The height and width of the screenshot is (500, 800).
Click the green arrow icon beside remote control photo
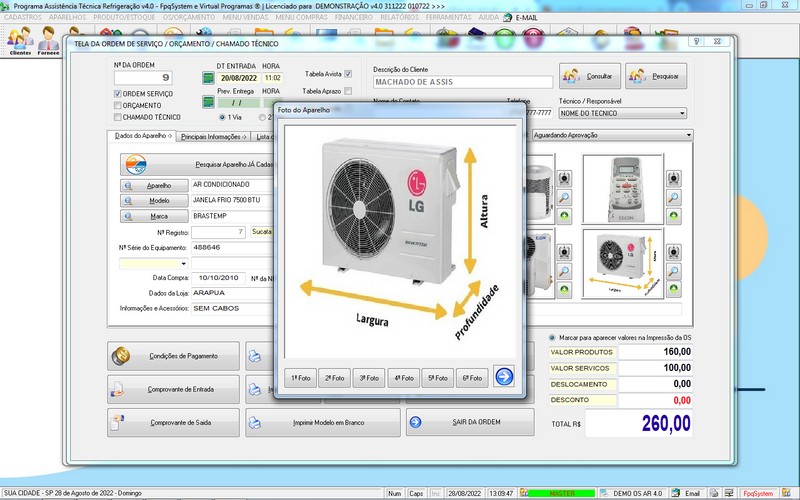click(675, 215)
